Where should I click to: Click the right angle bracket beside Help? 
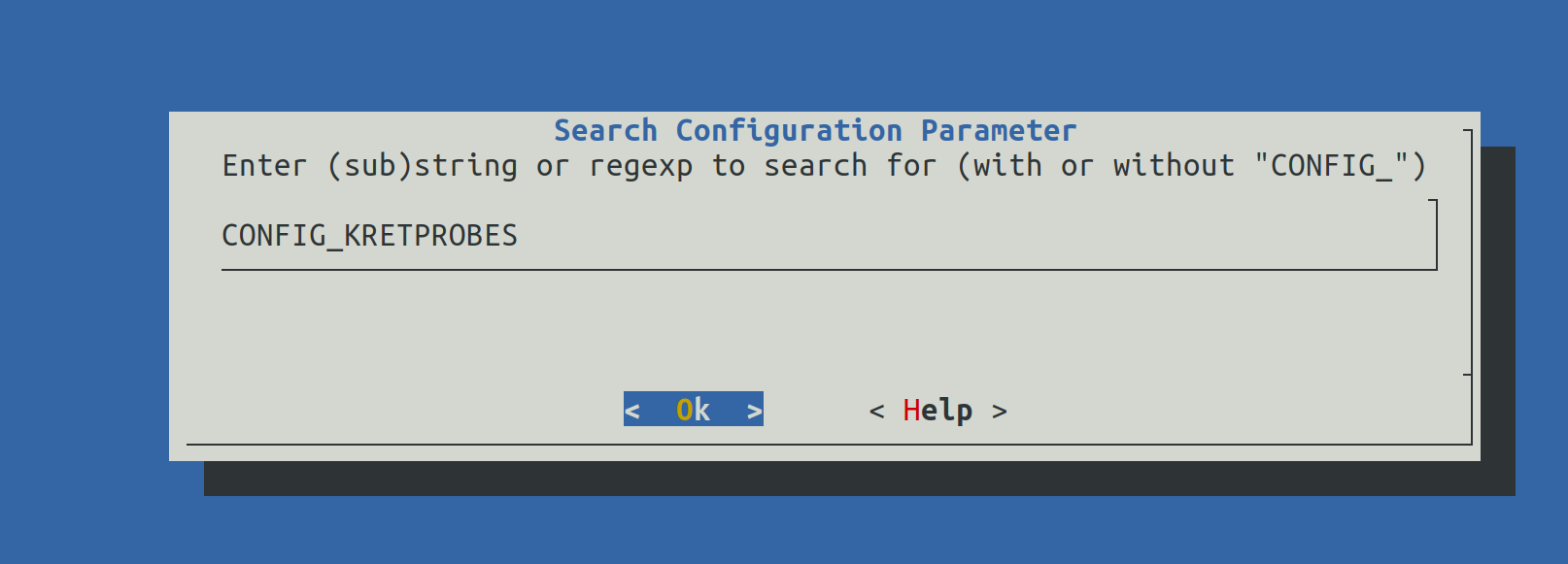(x=999, y=412)
